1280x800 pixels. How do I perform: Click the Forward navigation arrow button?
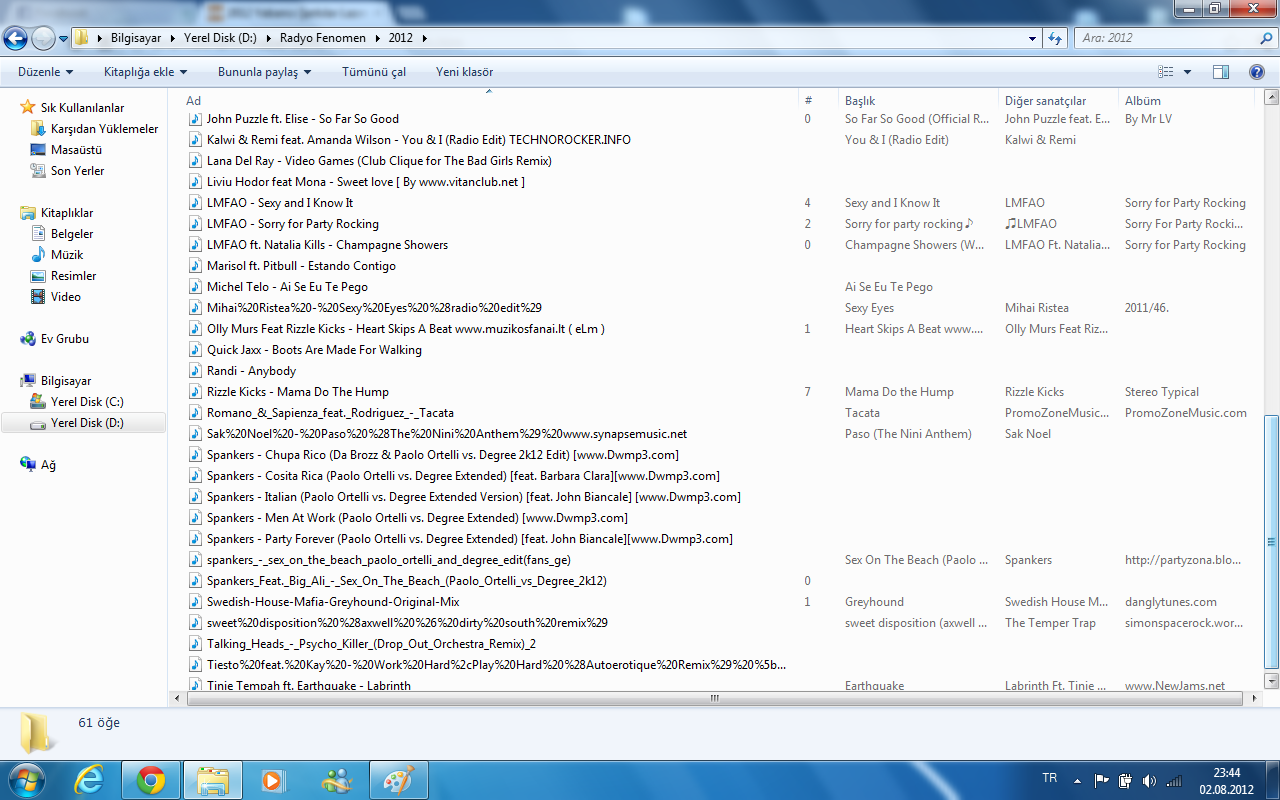(x=43, y=38)
